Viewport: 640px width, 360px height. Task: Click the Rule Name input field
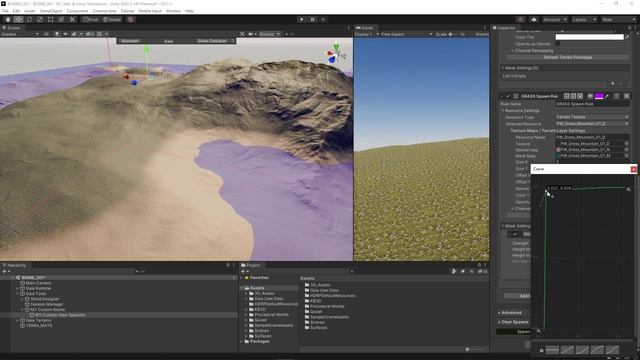[592, 104]
